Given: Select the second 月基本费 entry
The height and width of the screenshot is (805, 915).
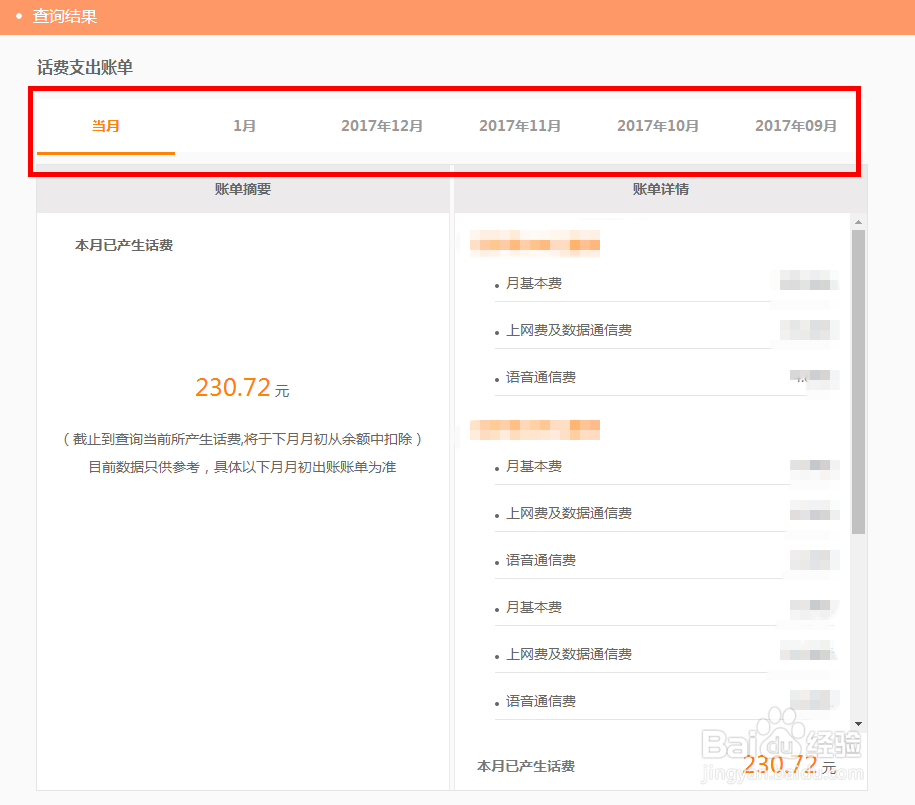Looking at the screenshot, I should click(x=530, y=466).
